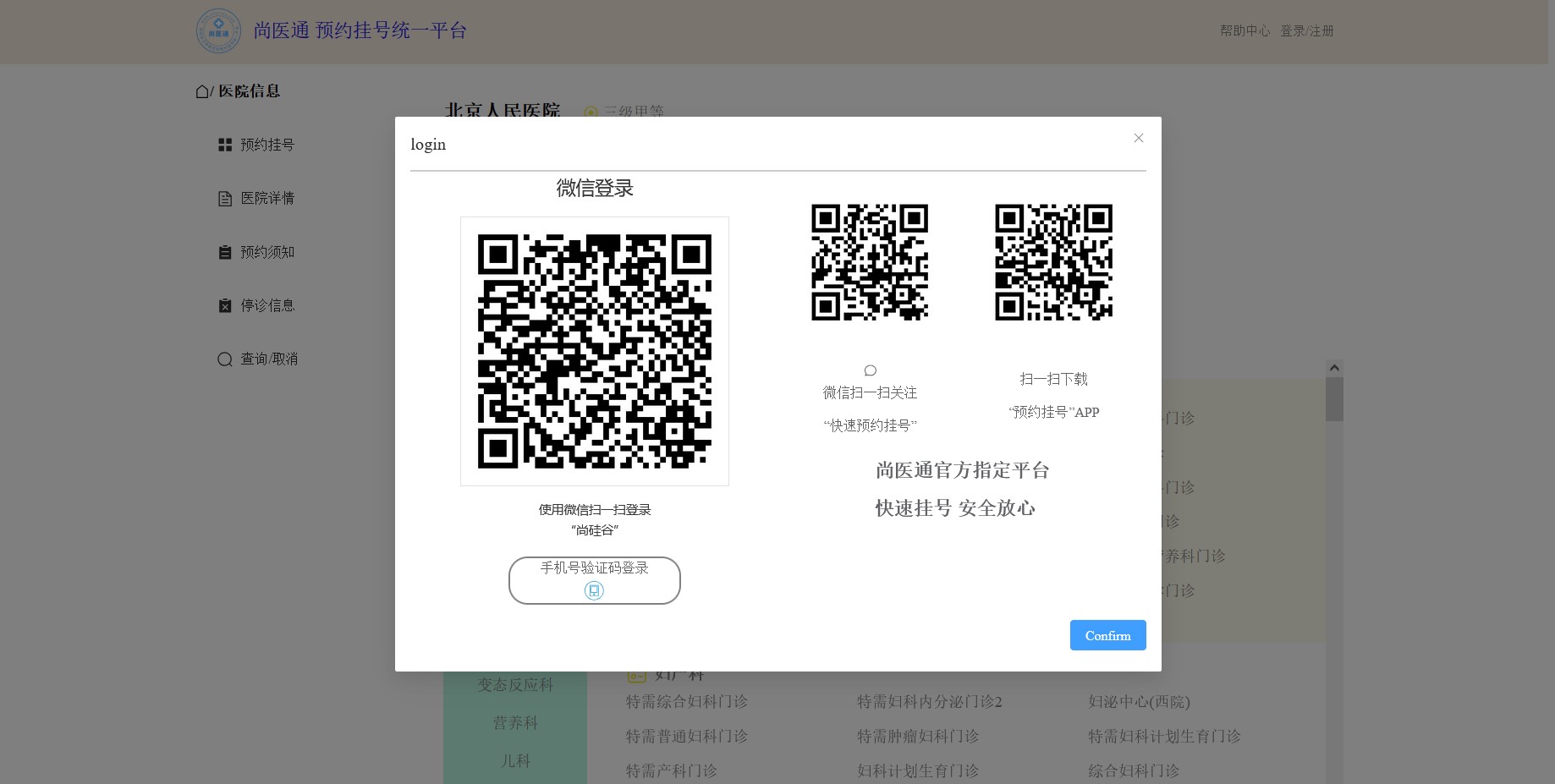Click the WeChat chat bubble icon
Image resolution: width=1555 pixels, height=784 pixels.
coord(870,370)
